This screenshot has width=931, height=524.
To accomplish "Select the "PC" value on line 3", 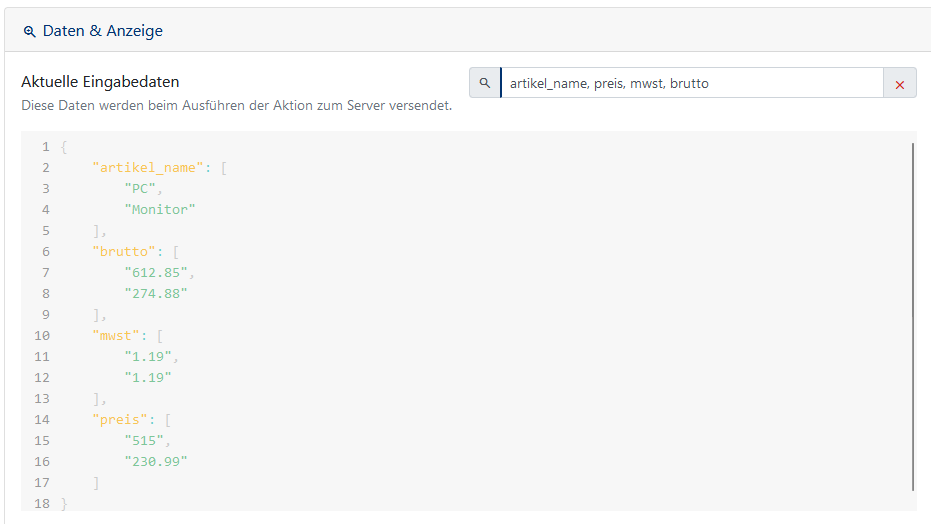I will click(x=140, y=189).
